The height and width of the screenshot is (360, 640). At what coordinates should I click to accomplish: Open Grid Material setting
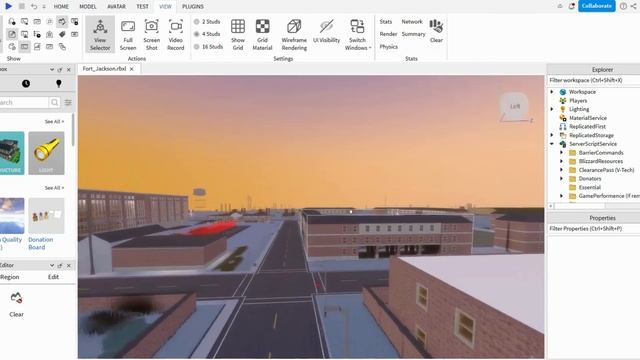[262, 35]
